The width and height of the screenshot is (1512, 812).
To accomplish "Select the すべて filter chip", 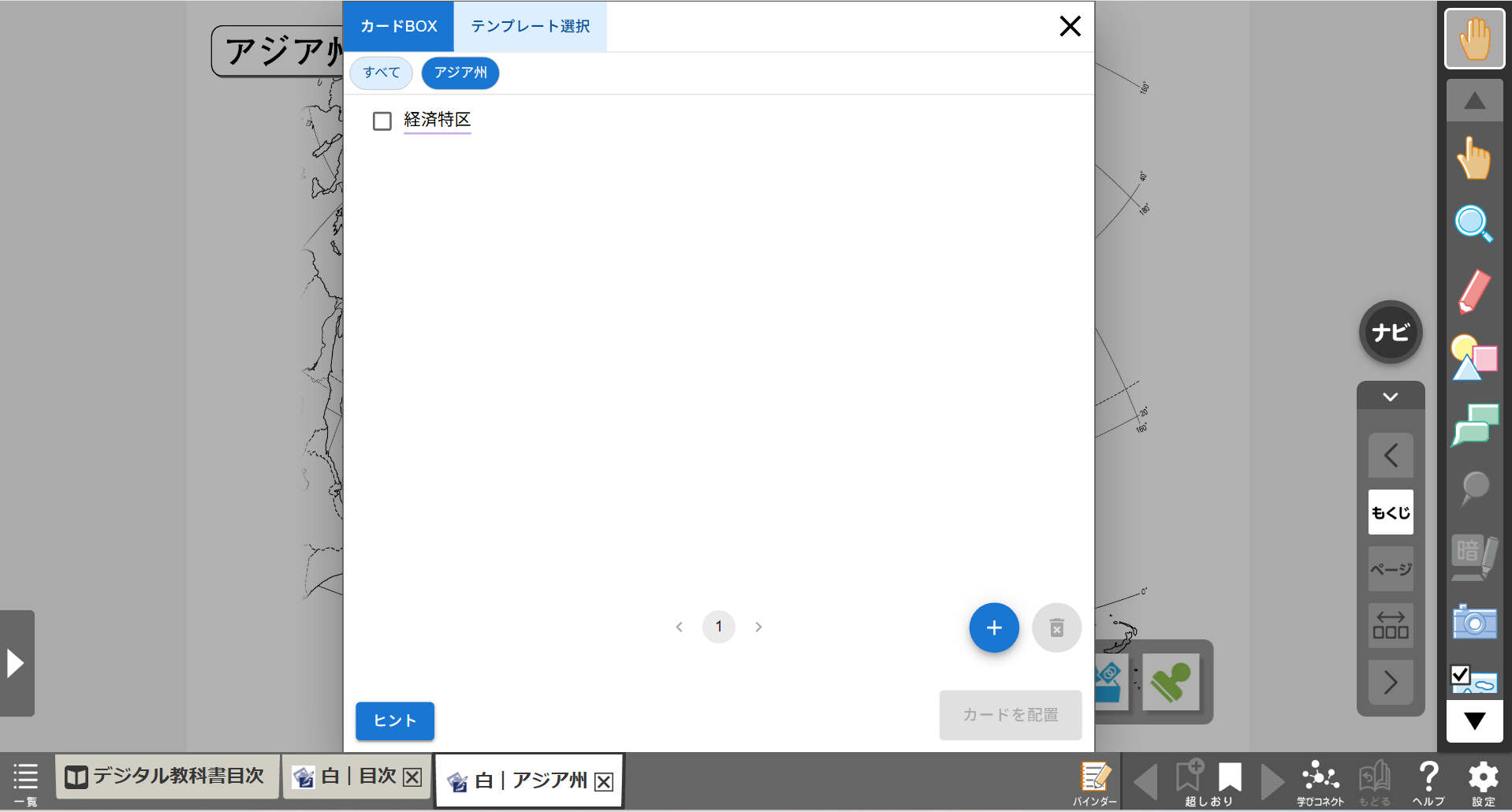I will (382, 73).
